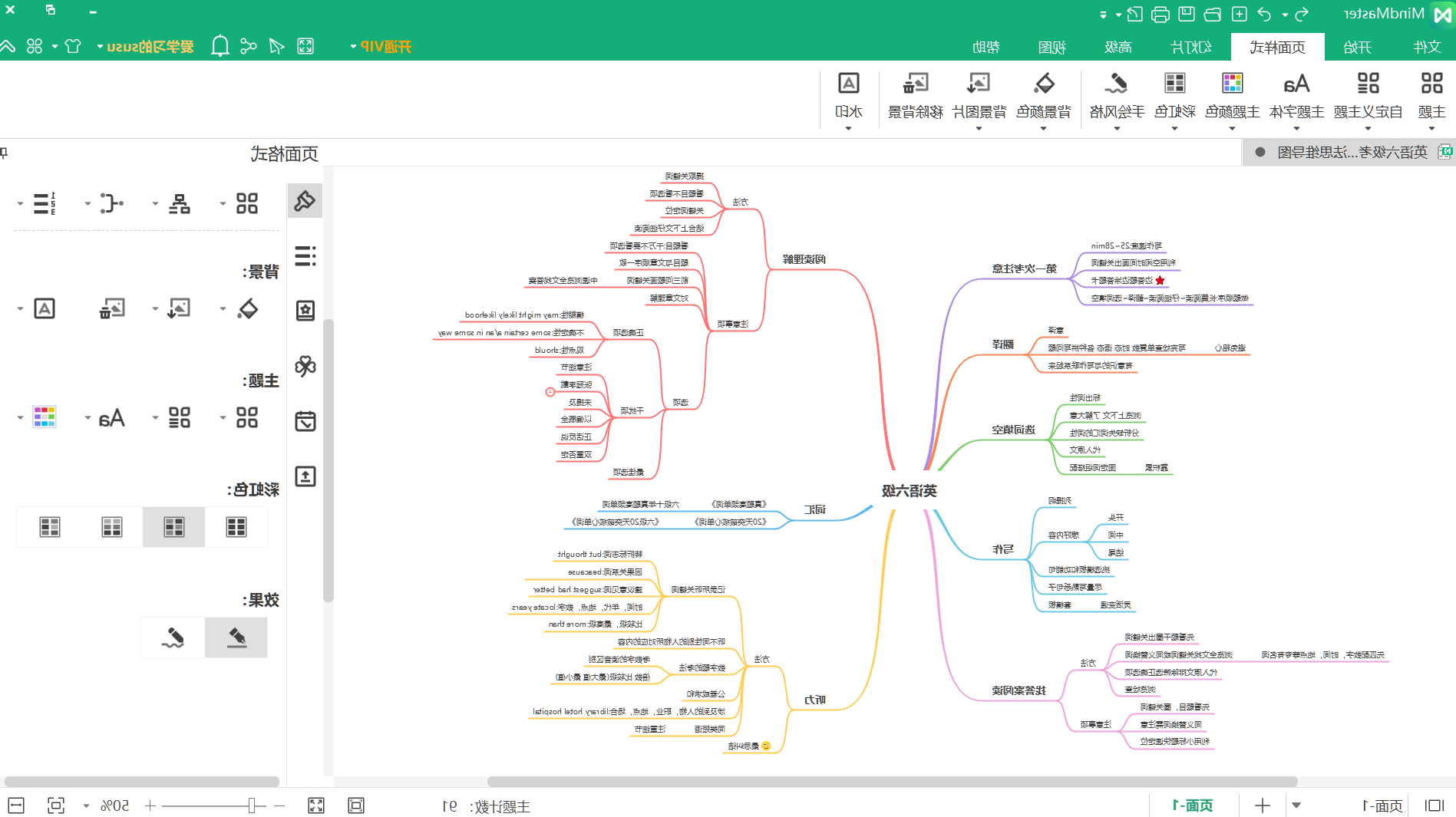Image resolution: width=1456 pixels, height=817 pixels.
Task: Click the apps grid icon in header
Action: click(x=35, y=46)
